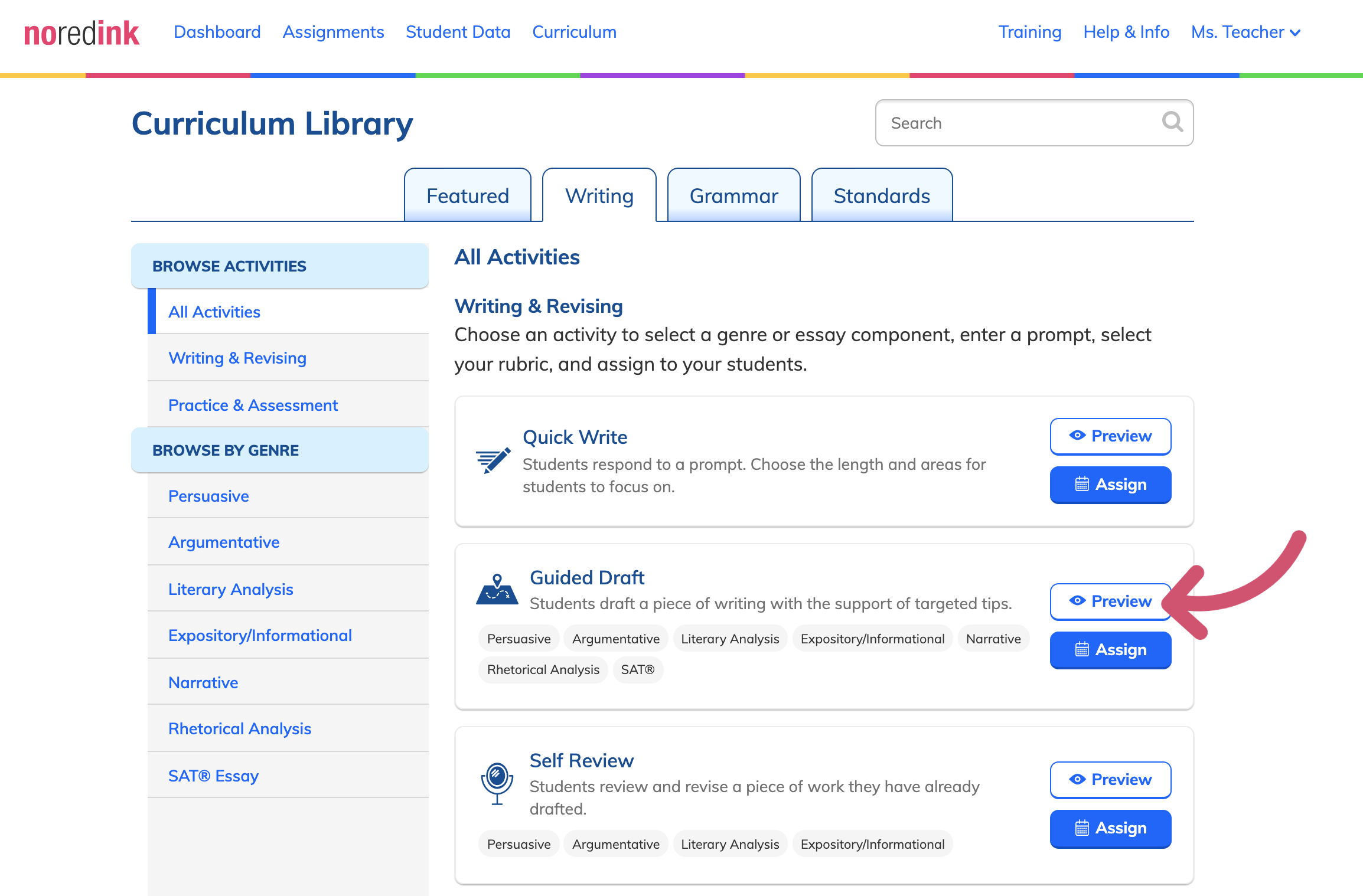Click the Persuasive tag under Self Review
Viewport: 1363px width, 896px height.
tap(519, 844)
